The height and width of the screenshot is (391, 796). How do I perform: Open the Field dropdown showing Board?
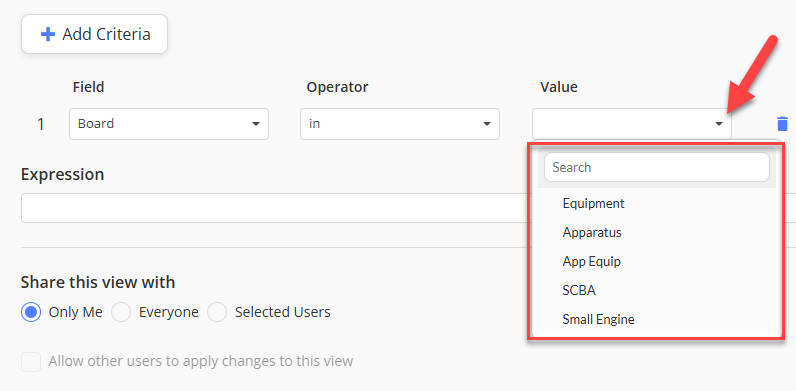(169, 124)
